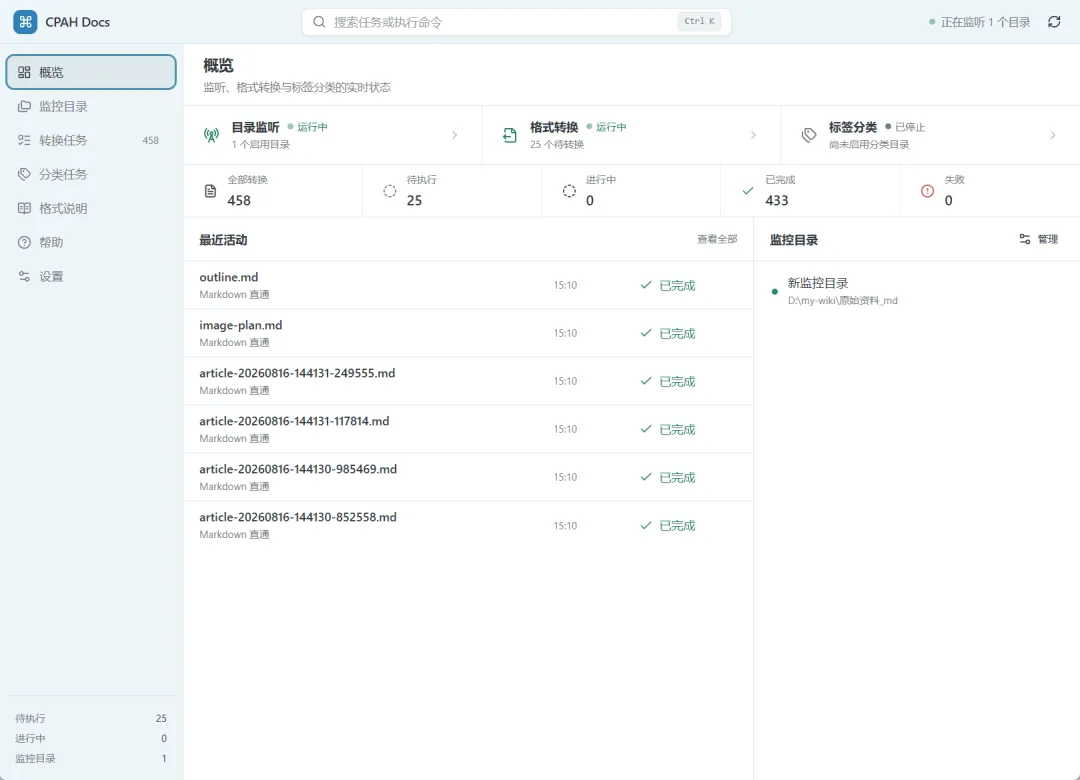Image resolution: width=1080 pixels, height=780 pixels.
Task: Click the 进行中 0 footer entry in sidebar
Action: [91, 738]
